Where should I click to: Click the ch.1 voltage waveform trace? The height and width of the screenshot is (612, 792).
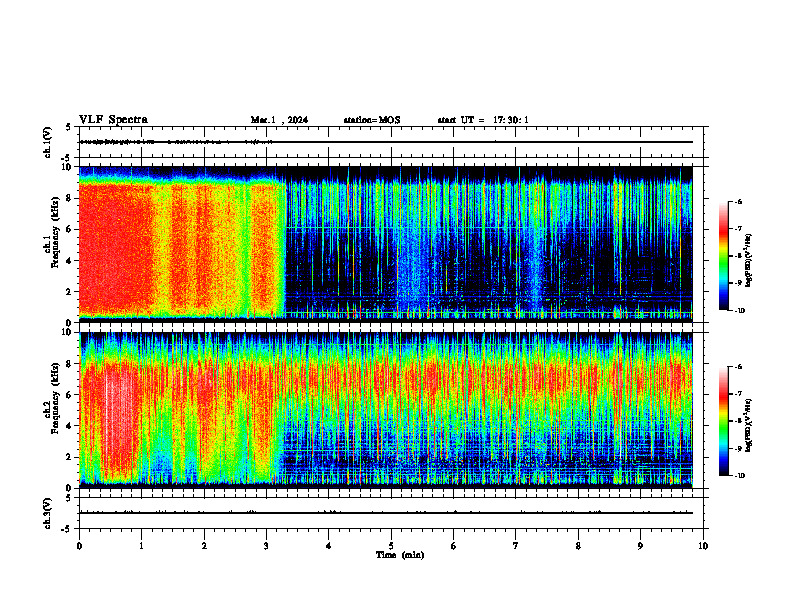click(385, 142)
